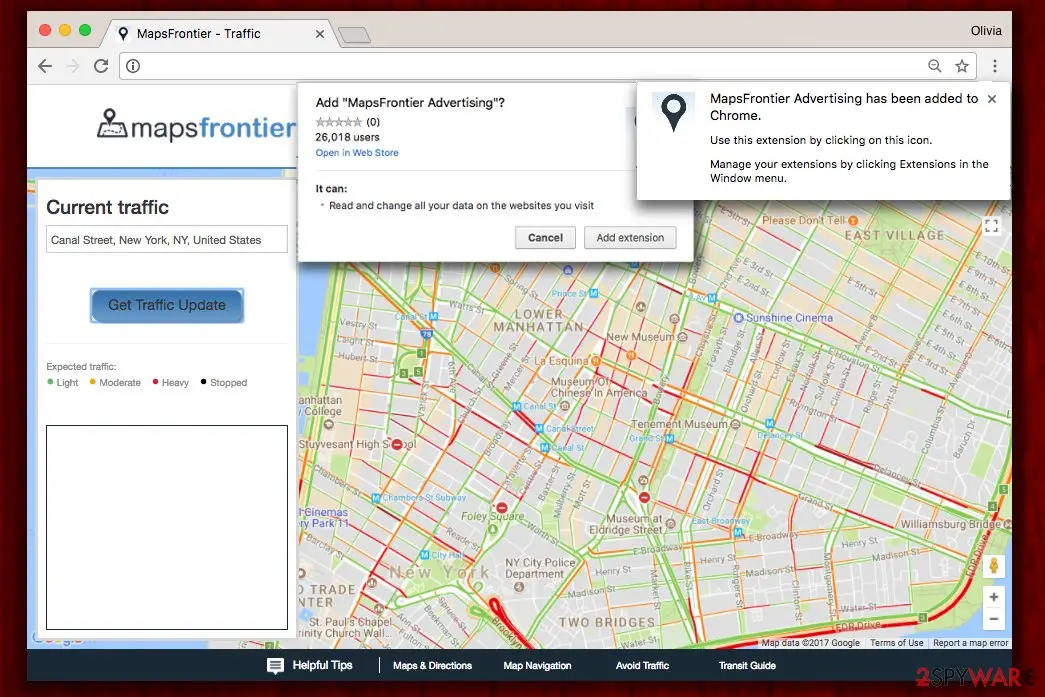Click the Helpful Tips chat icon

275,666
